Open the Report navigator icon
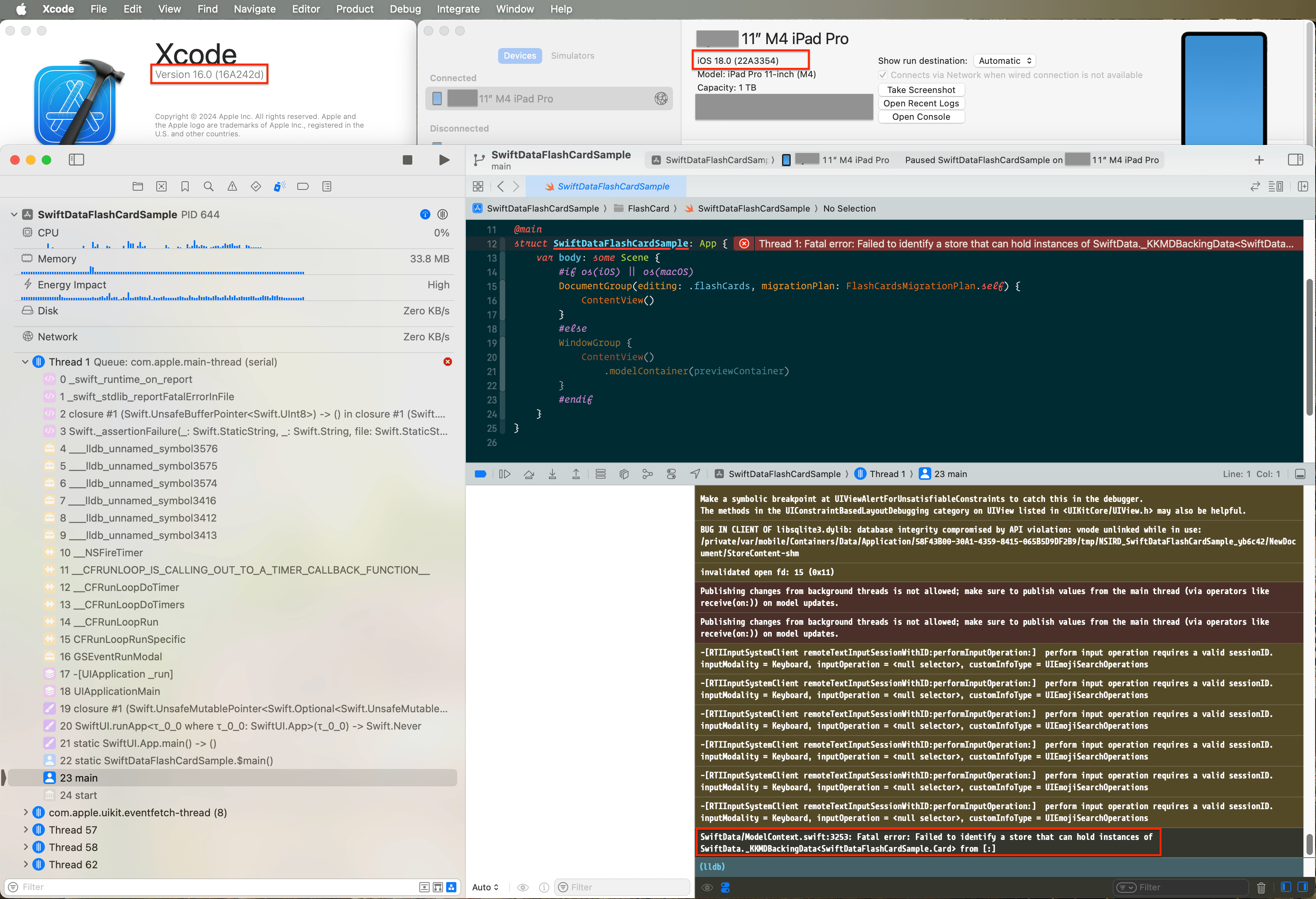 (x=327, y=186)
